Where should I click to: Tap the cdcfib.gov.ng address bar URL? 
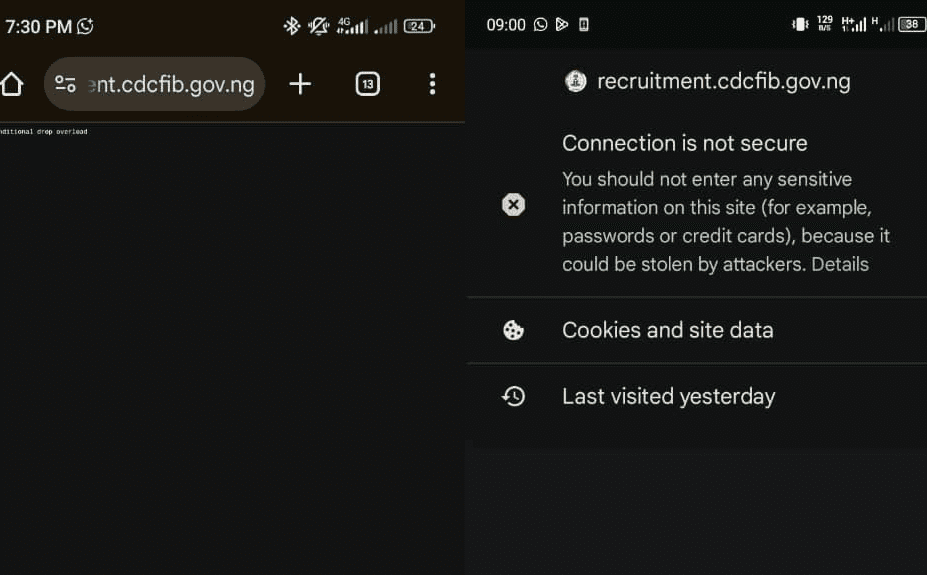[172, 84]
